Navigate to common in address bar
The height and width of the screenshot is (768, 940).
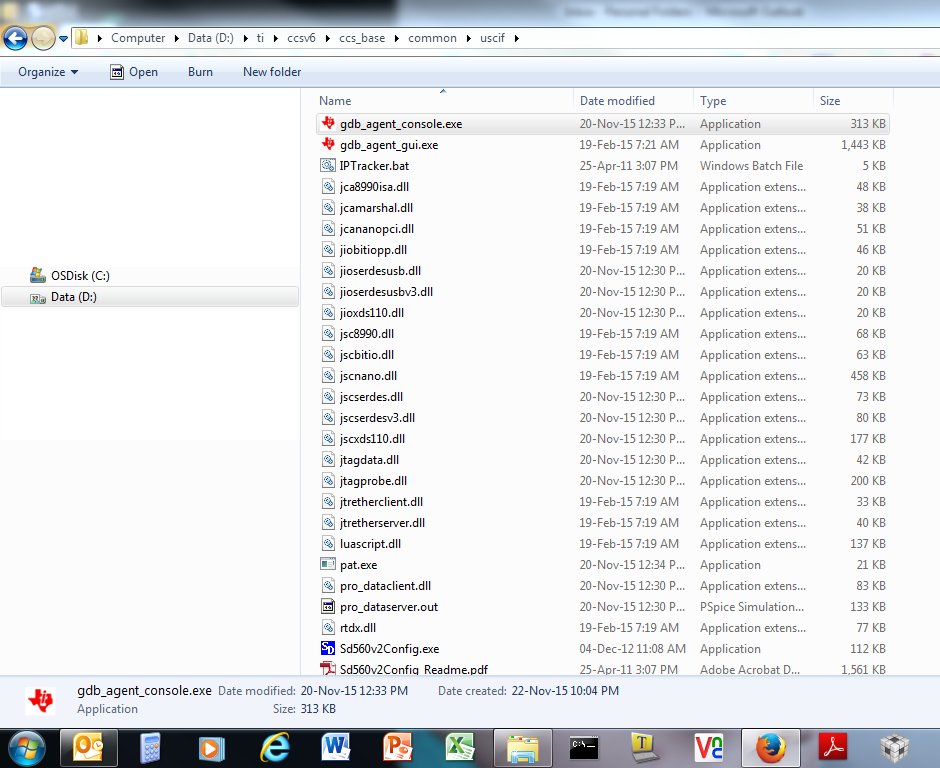click(x=432, y=38)
